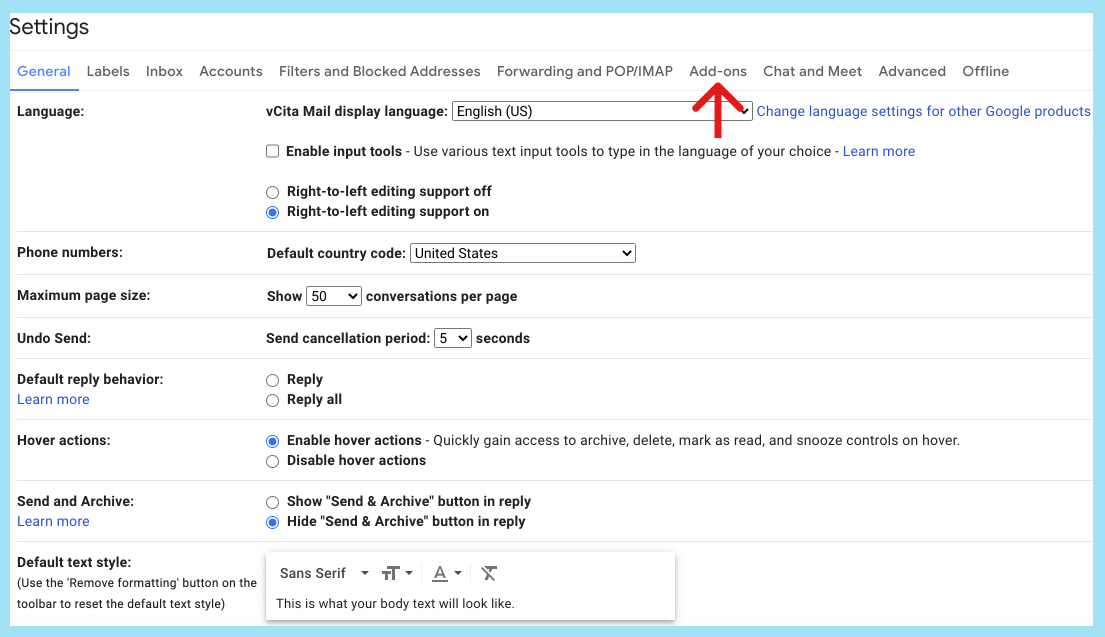Enable input tools checkbox
Viewport: 1105px width, 637px height.
coord(272,150)
